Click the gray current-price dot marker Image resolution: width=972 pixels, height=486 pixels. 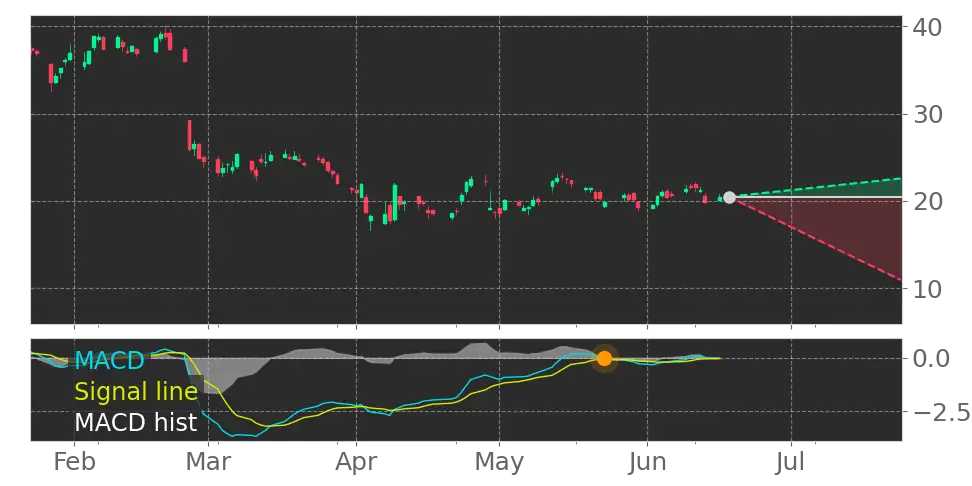730,198
